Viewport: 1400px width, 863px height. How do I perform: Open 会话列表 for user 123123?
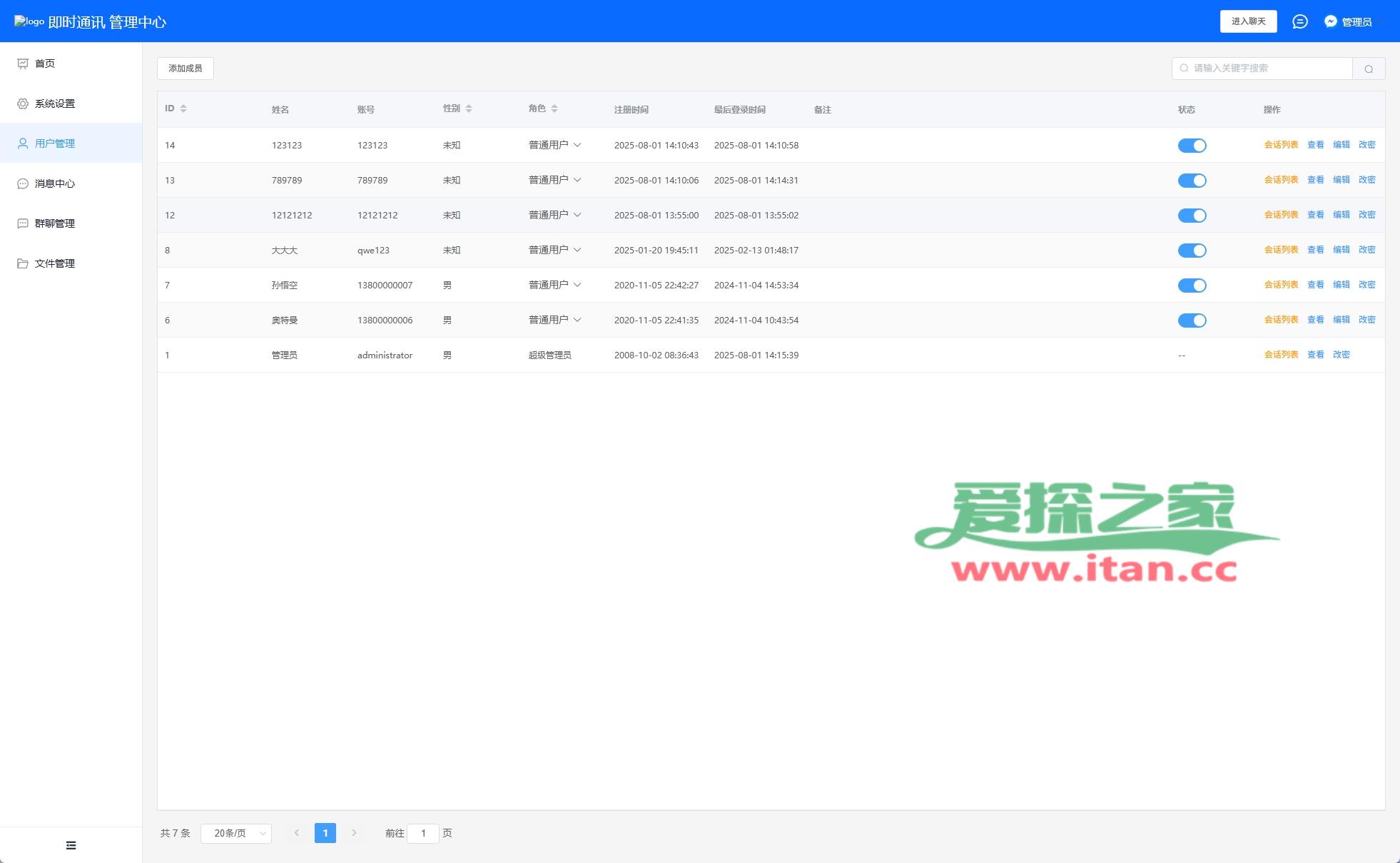pos(1281,145)
